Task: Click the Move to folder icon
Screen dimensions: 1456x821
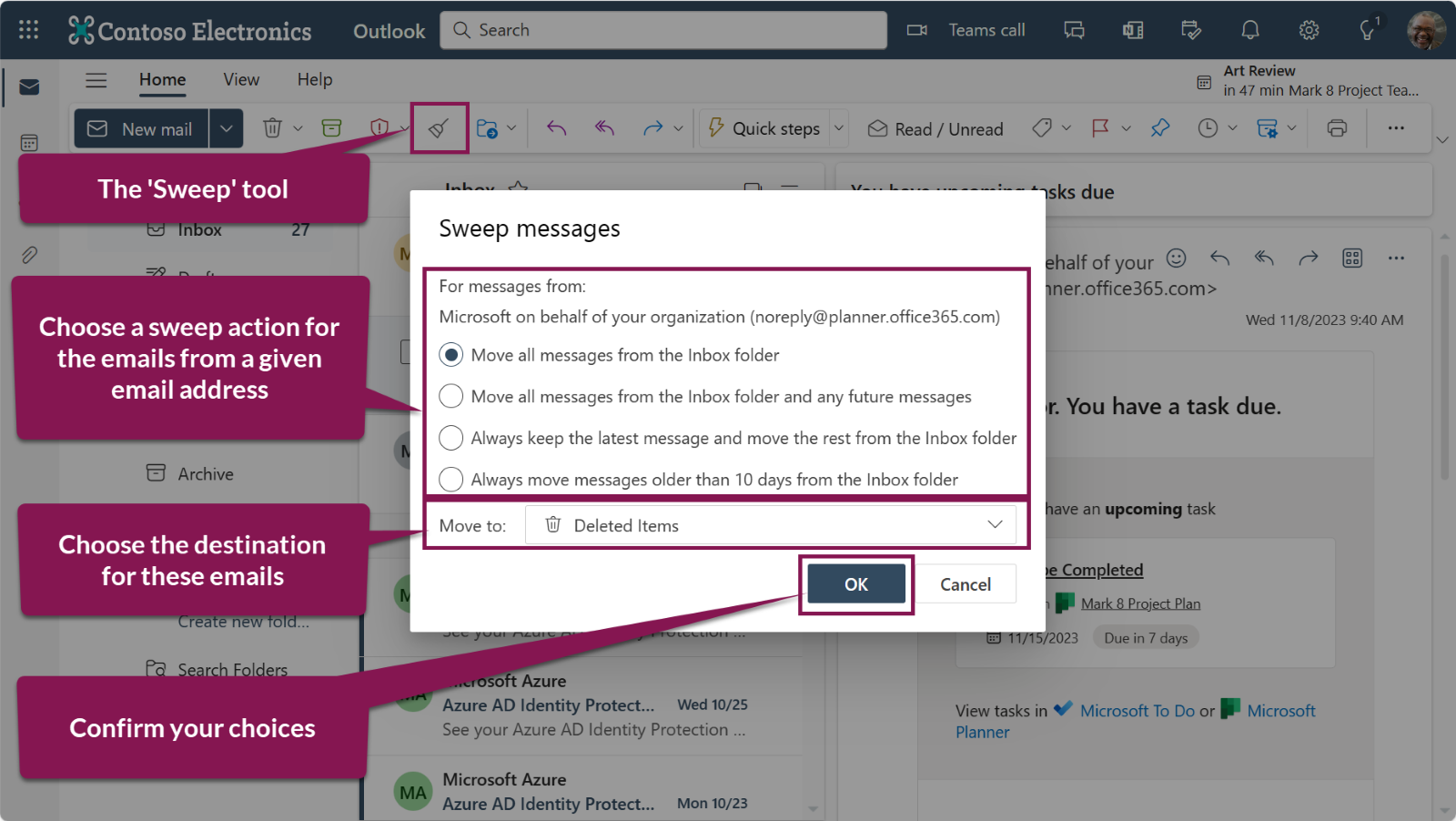Action: coord(487,128)
